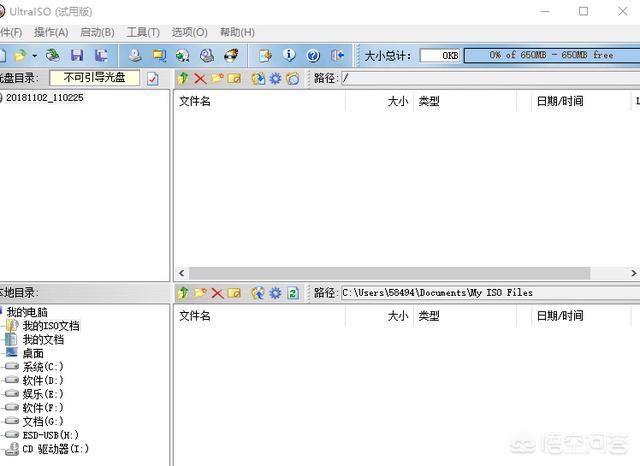
Task: Sort image list by 文件名 column
Action: click(x=260, y=101)
